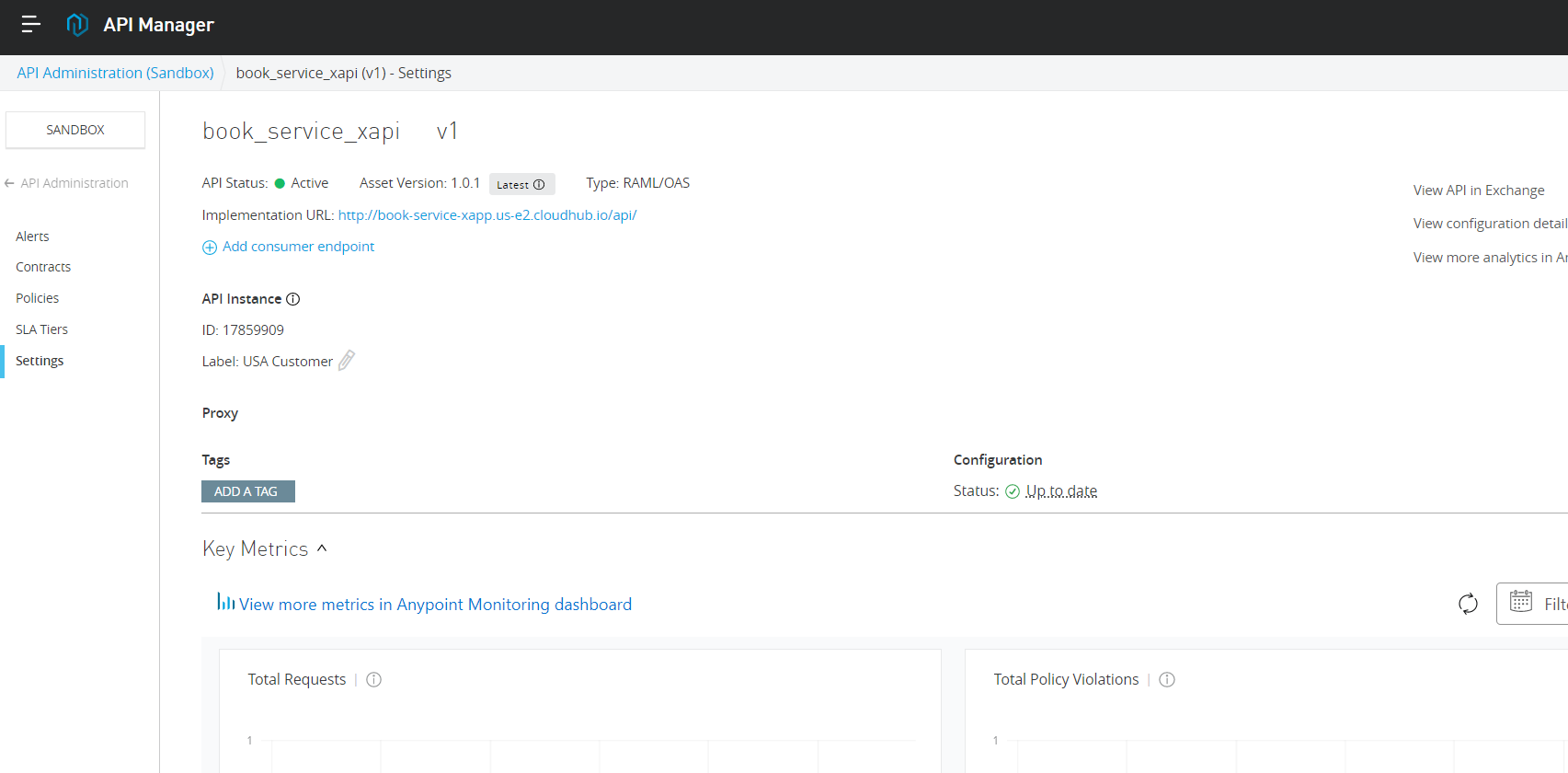Screen dimensions: 1568x773
Task: Select the Settings sidebar item
Action: pos(40,361)
